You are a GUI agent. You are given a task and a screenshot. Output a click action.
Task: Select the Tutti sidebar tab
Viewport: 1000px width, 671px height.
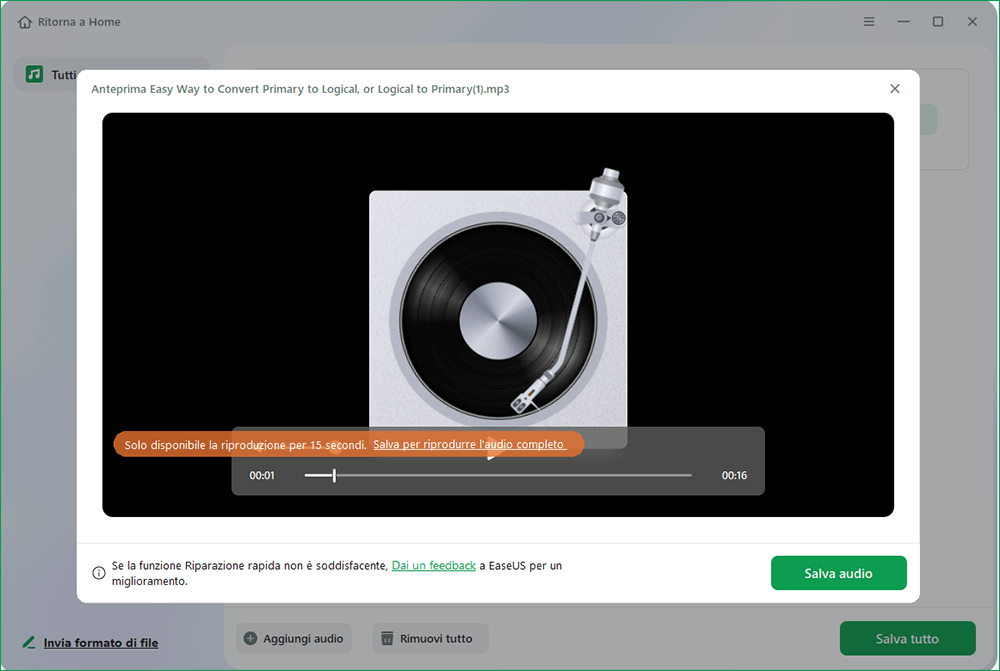coord(60,75)
